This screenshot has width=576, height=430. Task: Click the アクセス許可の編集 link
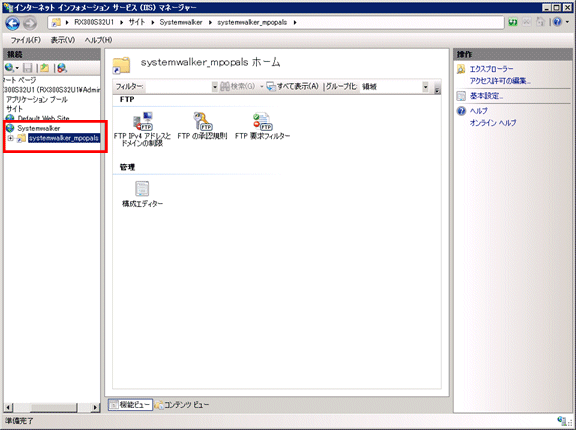pos(500,81)
